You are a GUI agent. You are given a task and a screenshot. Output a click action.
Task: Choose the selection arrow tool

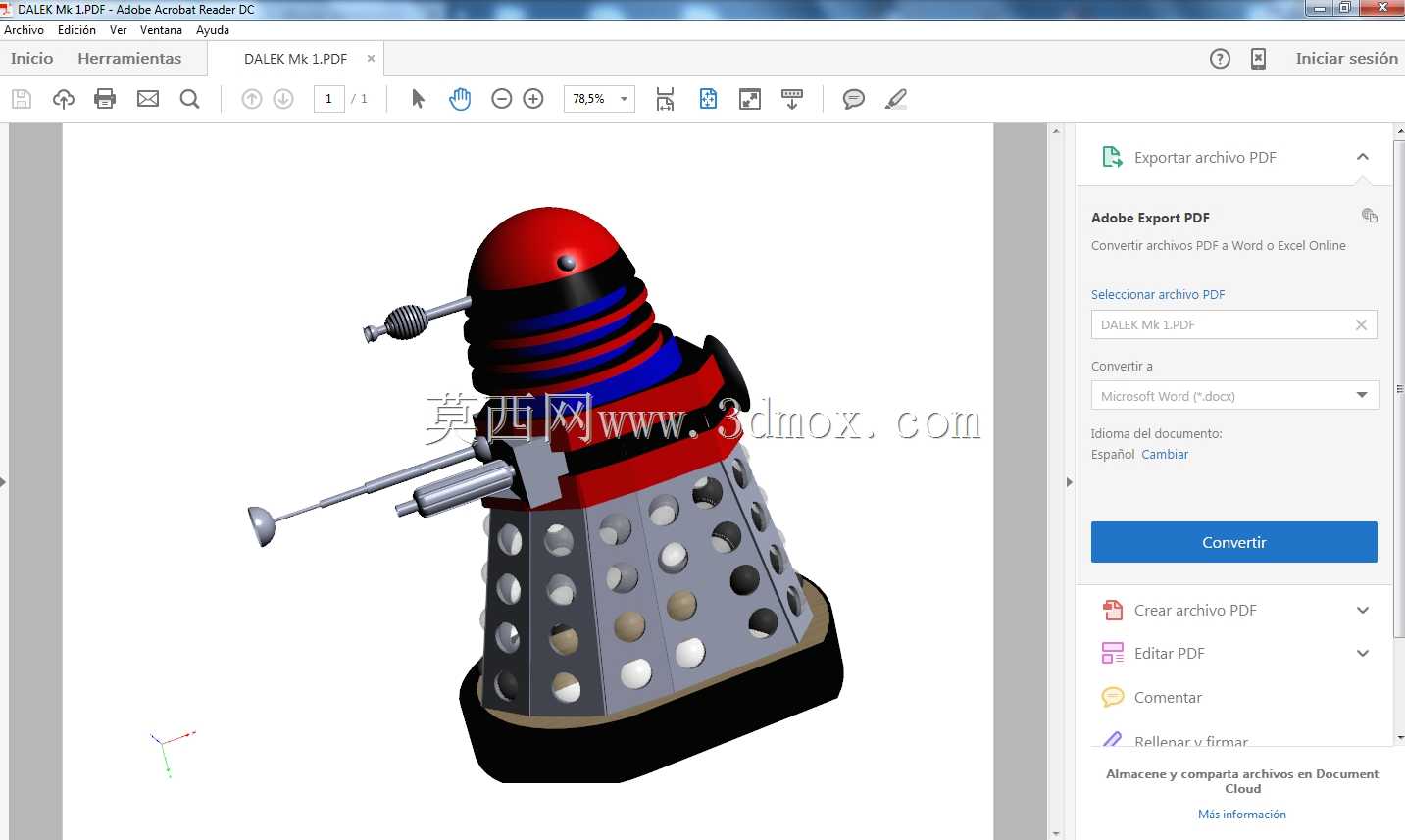tap(419, 99)
